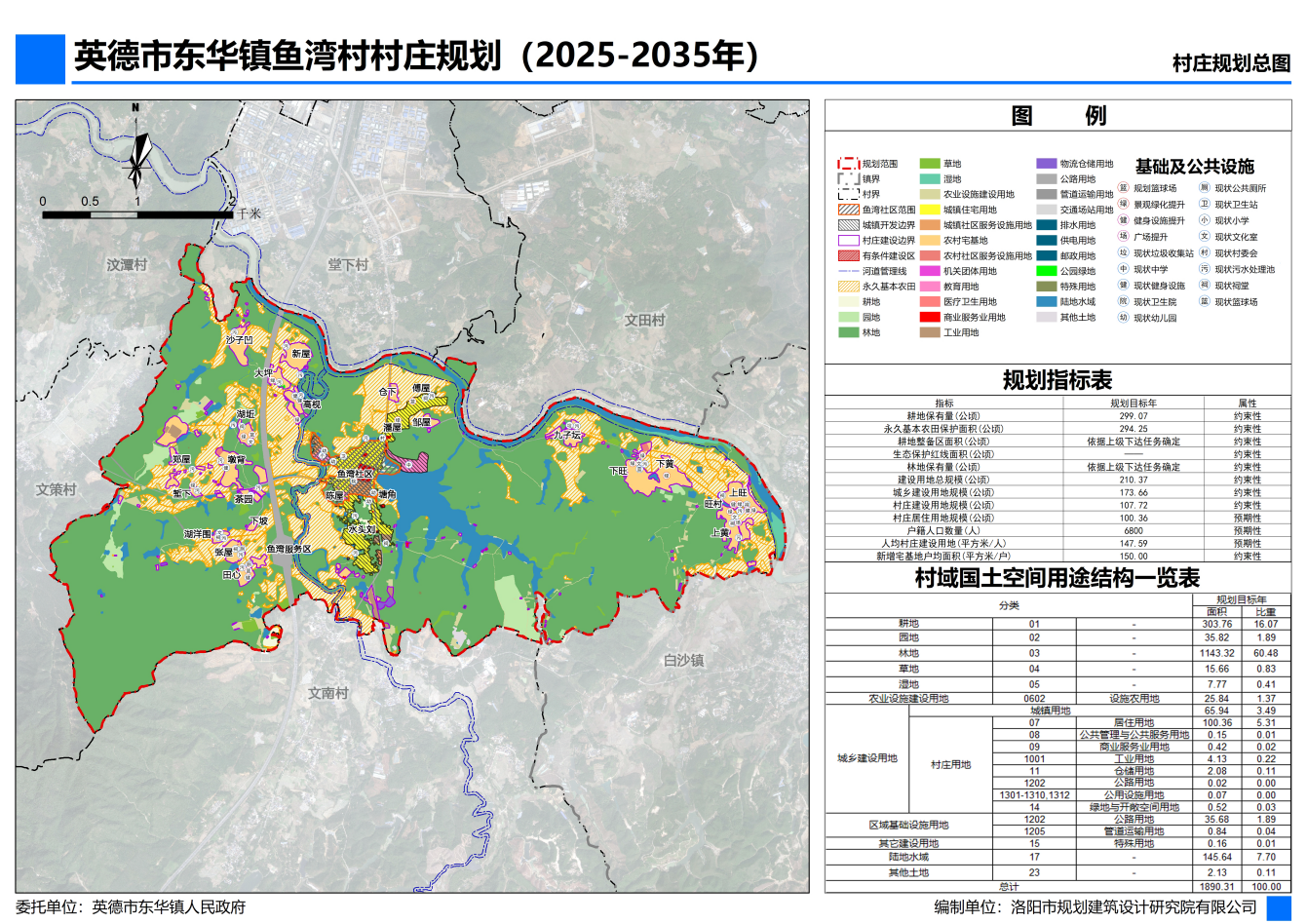Select the 现状公共厕所 legend icon
The image size is (1307, 924).
1205,188
